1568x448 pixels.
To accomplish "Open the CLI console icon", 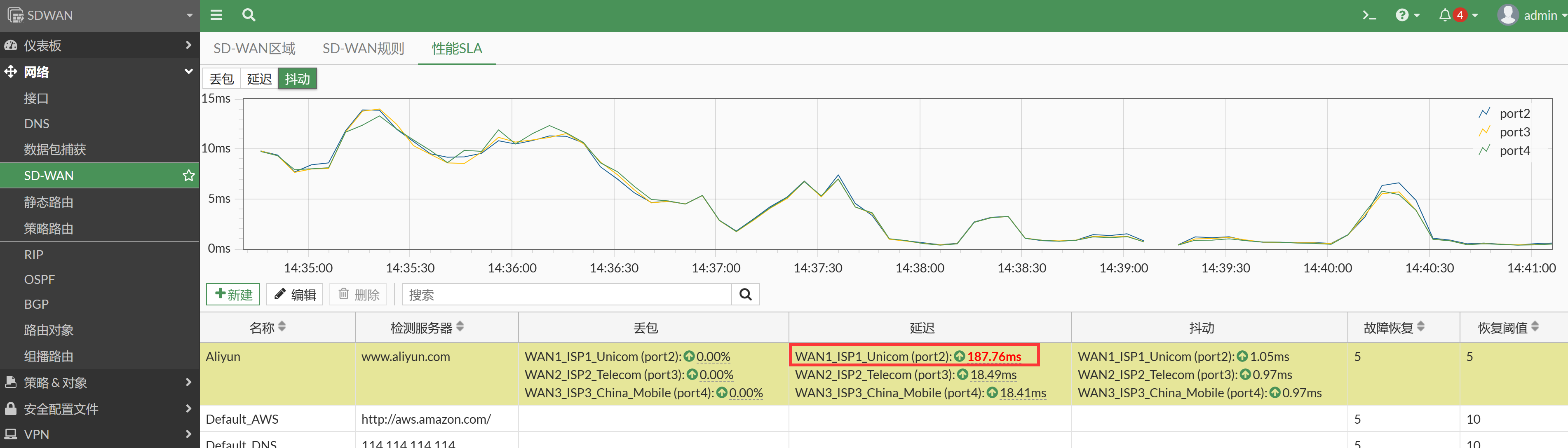I will (1369, 15).
